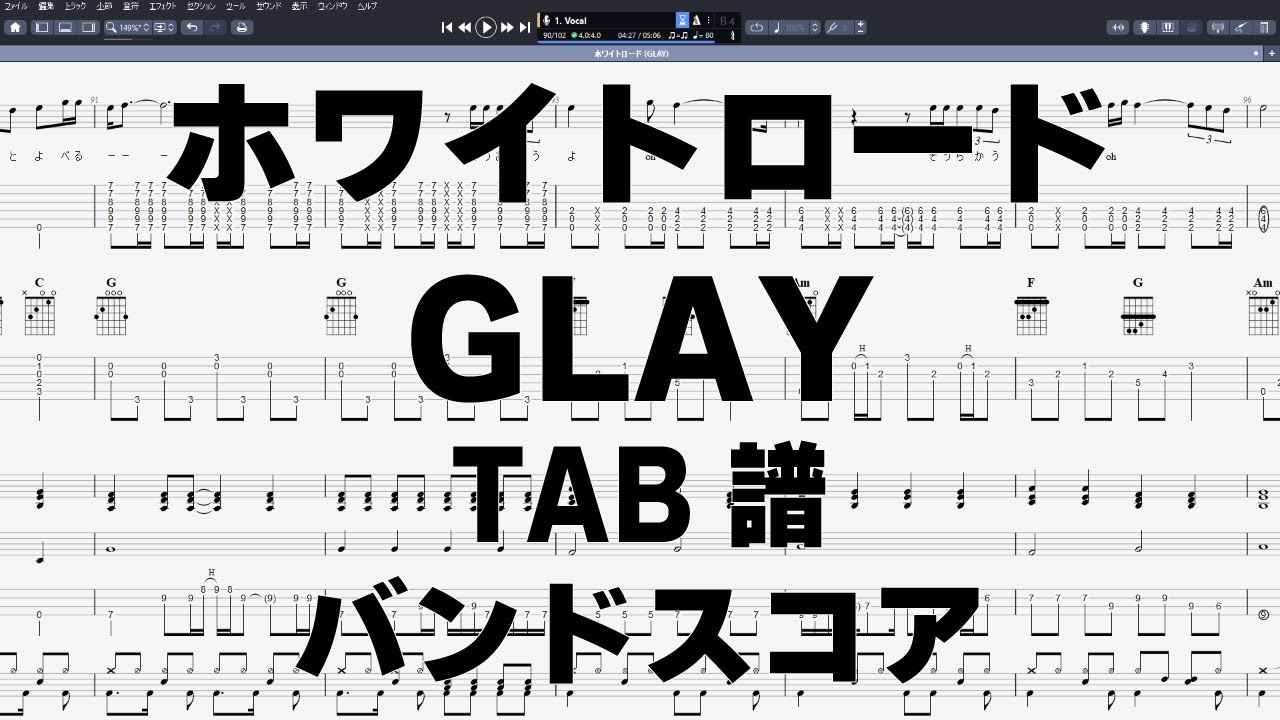Show the drums view
Image resolution: width=1280 pixels, height=720 pixels.
tap(1189, 27)
